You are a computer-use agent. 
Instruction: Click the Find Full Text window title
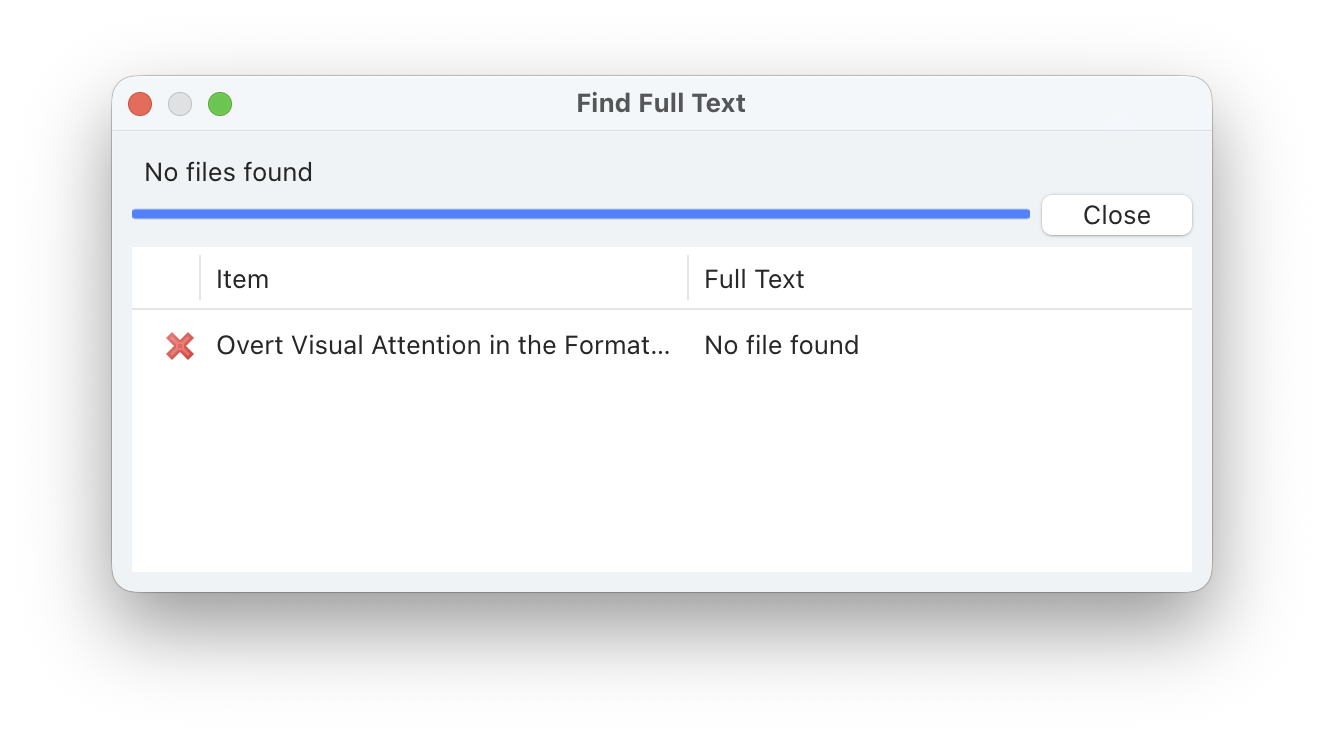click(661, 104)
